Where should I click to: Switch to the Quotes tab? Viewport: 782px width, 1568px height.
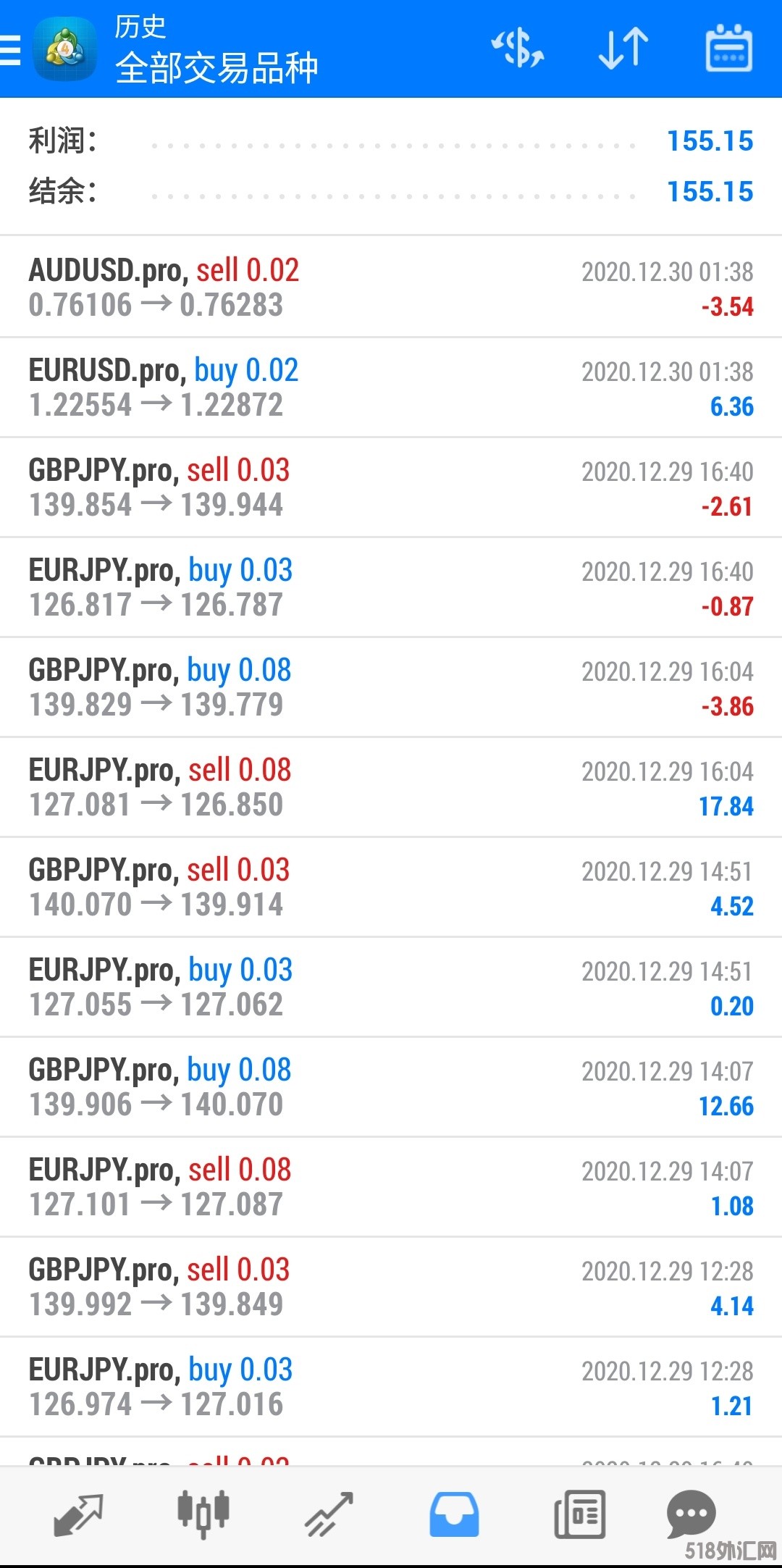pyautogui.click(x=78, y=1514)
